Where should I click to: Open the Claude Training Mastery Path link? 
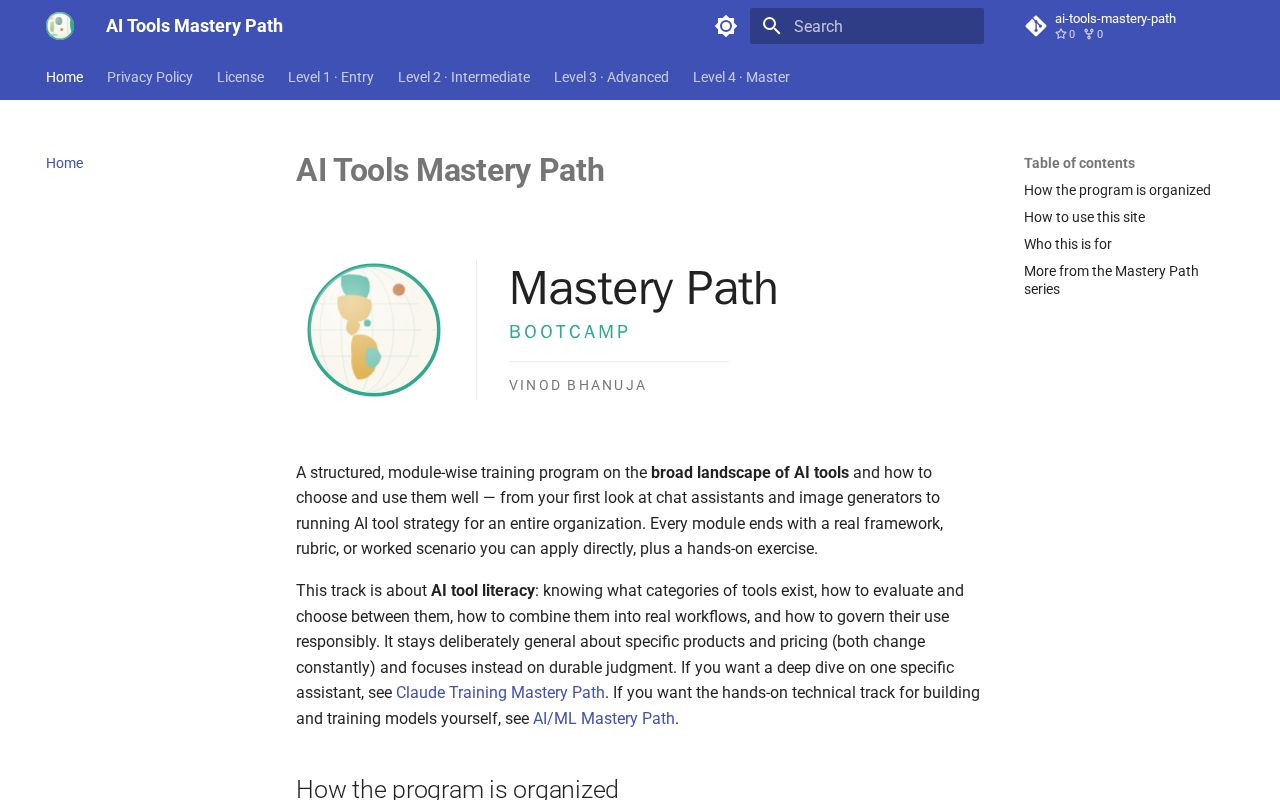500,692
